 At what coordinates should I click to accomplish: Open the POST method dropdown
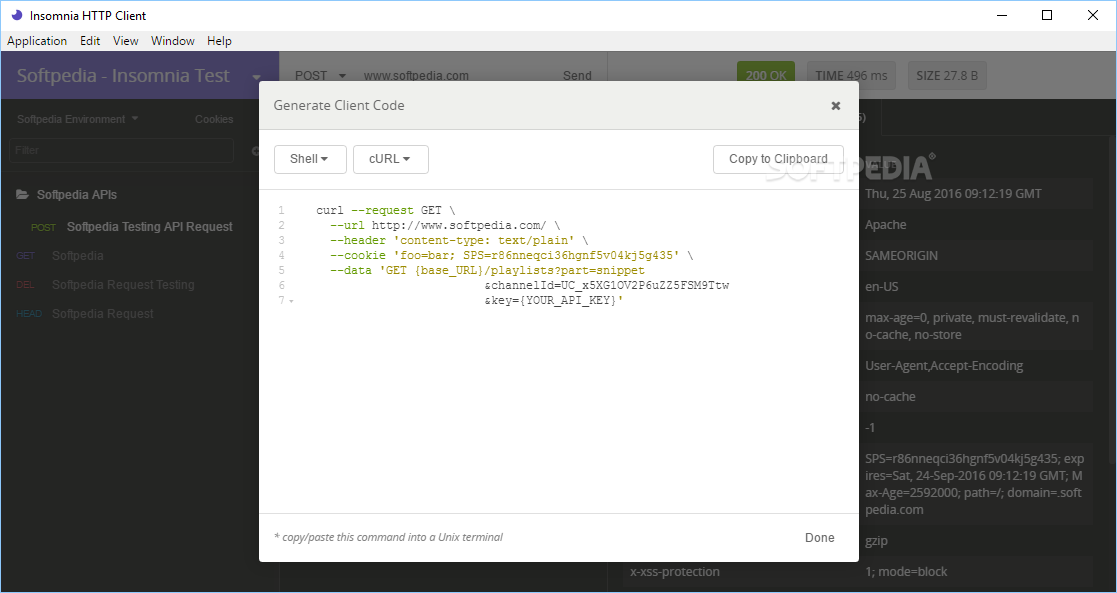click(320, 76)
